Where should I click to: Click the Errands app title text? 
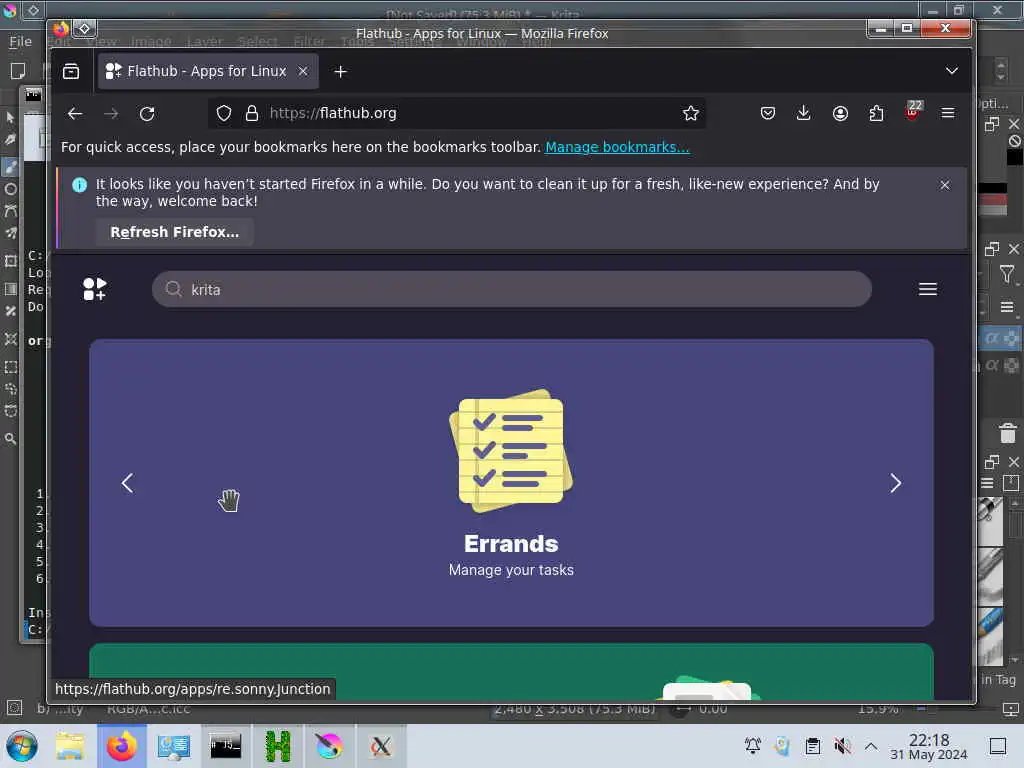click(x=511, y=543)
